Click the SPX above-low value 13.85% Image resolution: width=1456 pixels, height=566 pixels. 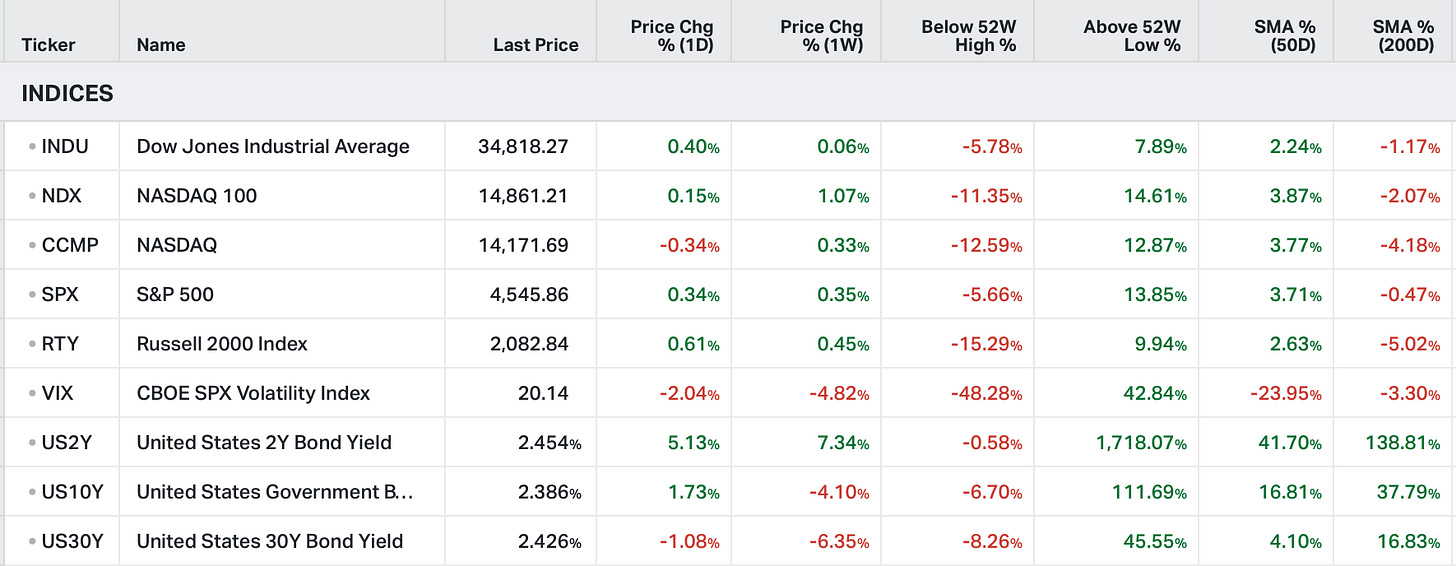(1155, 295)
